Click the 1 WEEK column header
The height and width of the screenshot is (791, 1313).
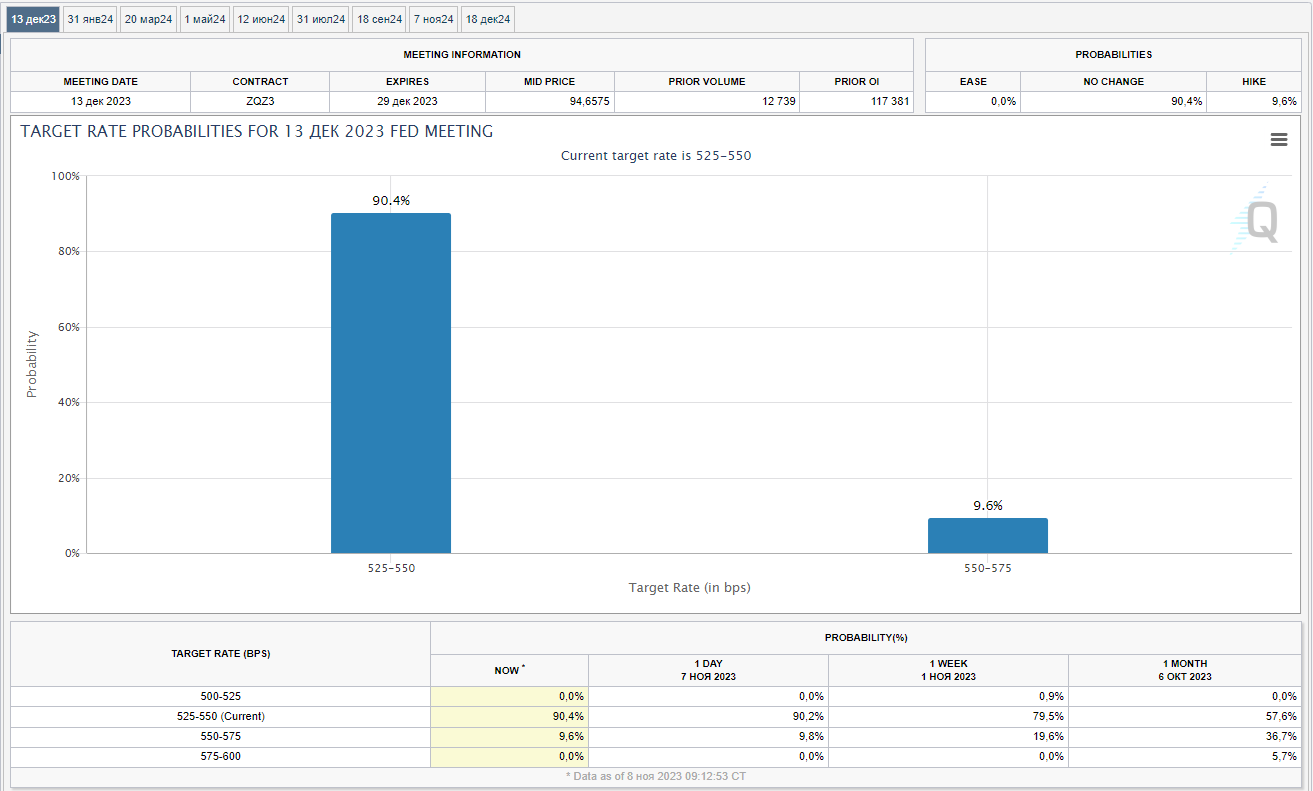(948, 670)
